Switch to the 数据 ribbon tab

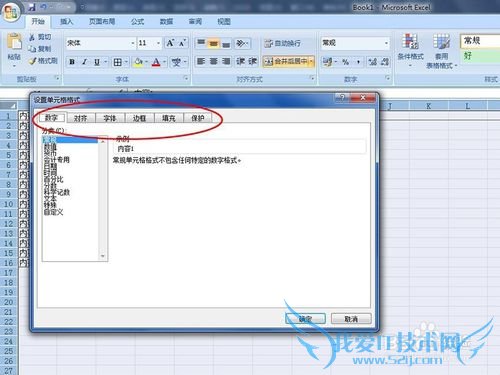[166, 22]
